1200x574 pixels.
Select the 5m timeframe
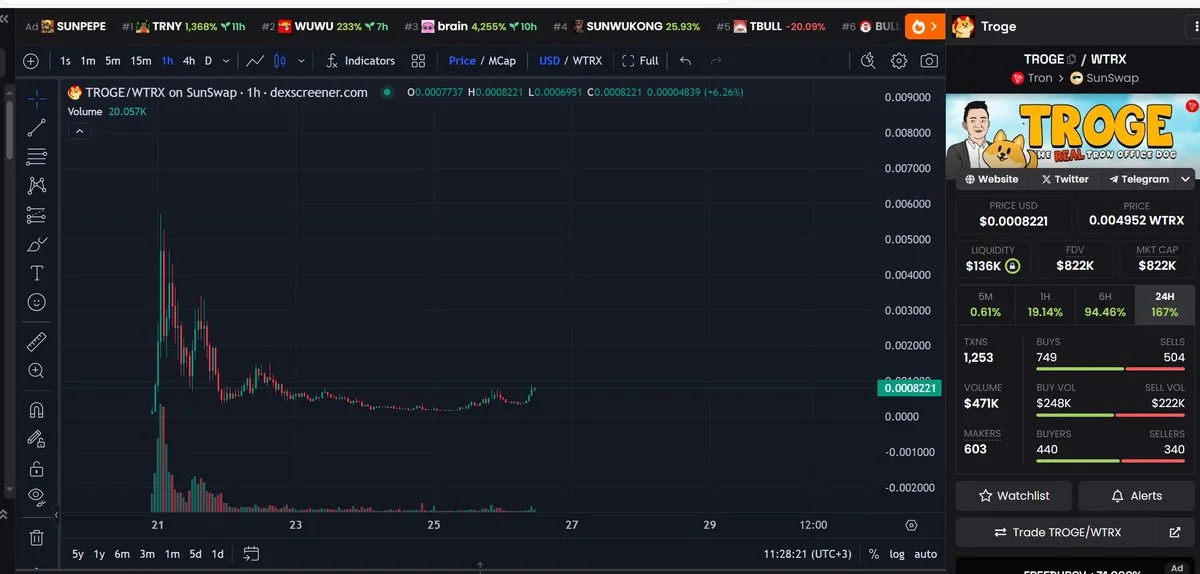[113, 61]
